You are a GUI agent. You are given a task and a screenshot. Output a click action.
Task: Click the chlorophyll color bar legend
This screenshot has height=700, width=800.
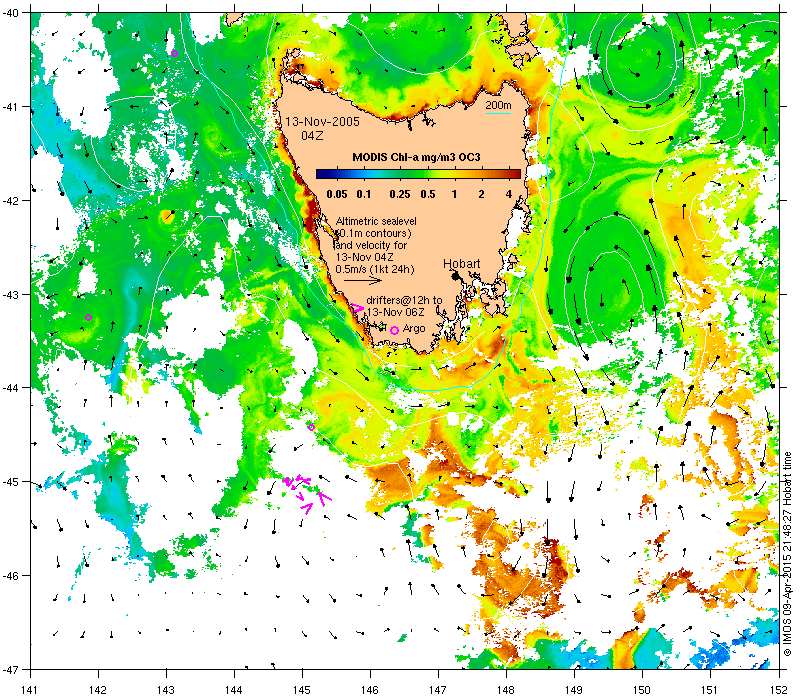point(418,174)
